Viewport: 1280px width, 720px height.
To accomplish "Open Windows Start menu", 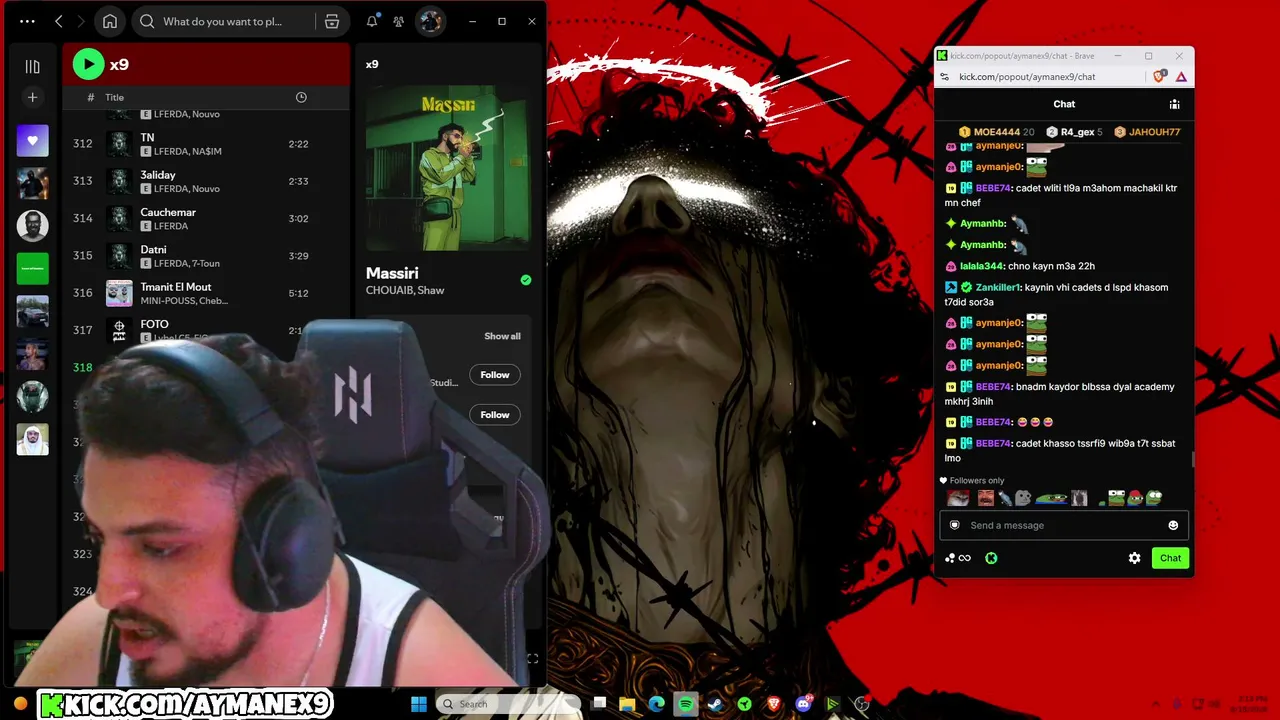I will click(x=418, y=704).
